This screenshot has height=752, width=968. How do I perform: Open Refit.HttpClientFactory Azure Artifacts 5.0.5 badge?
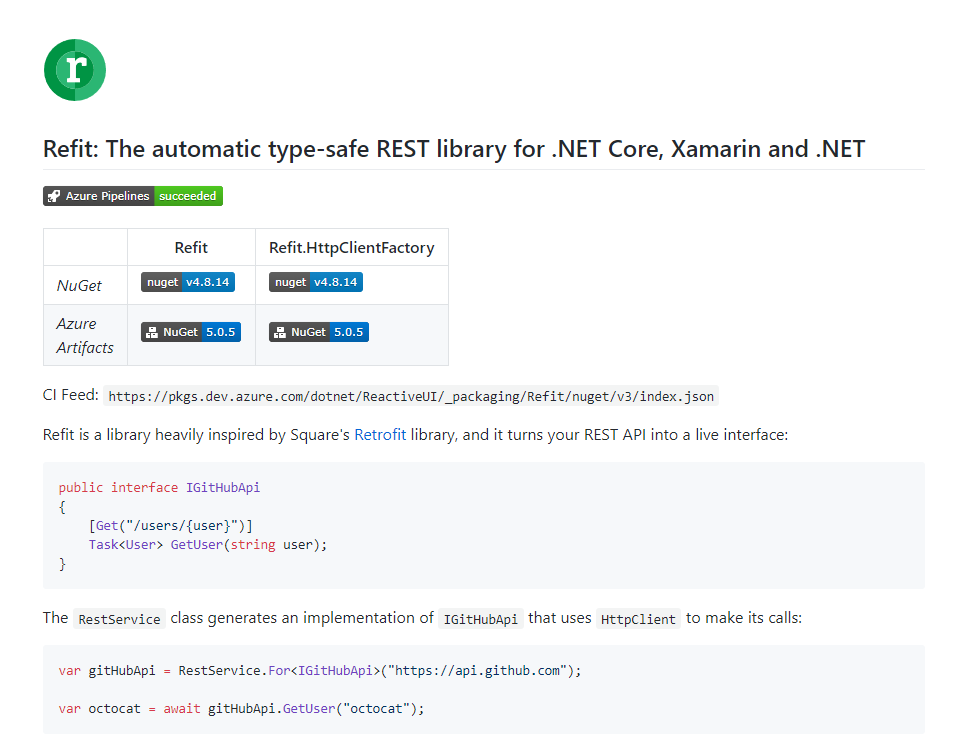point(319,332)
